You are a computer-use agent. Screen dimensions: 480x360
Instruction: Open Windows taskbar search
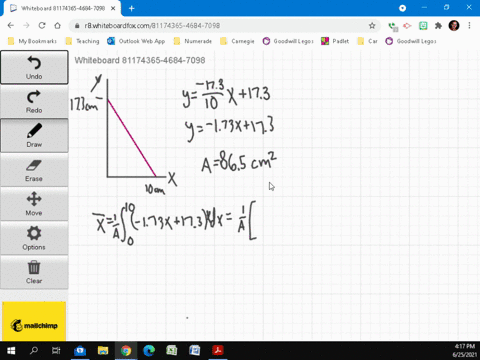34,351
